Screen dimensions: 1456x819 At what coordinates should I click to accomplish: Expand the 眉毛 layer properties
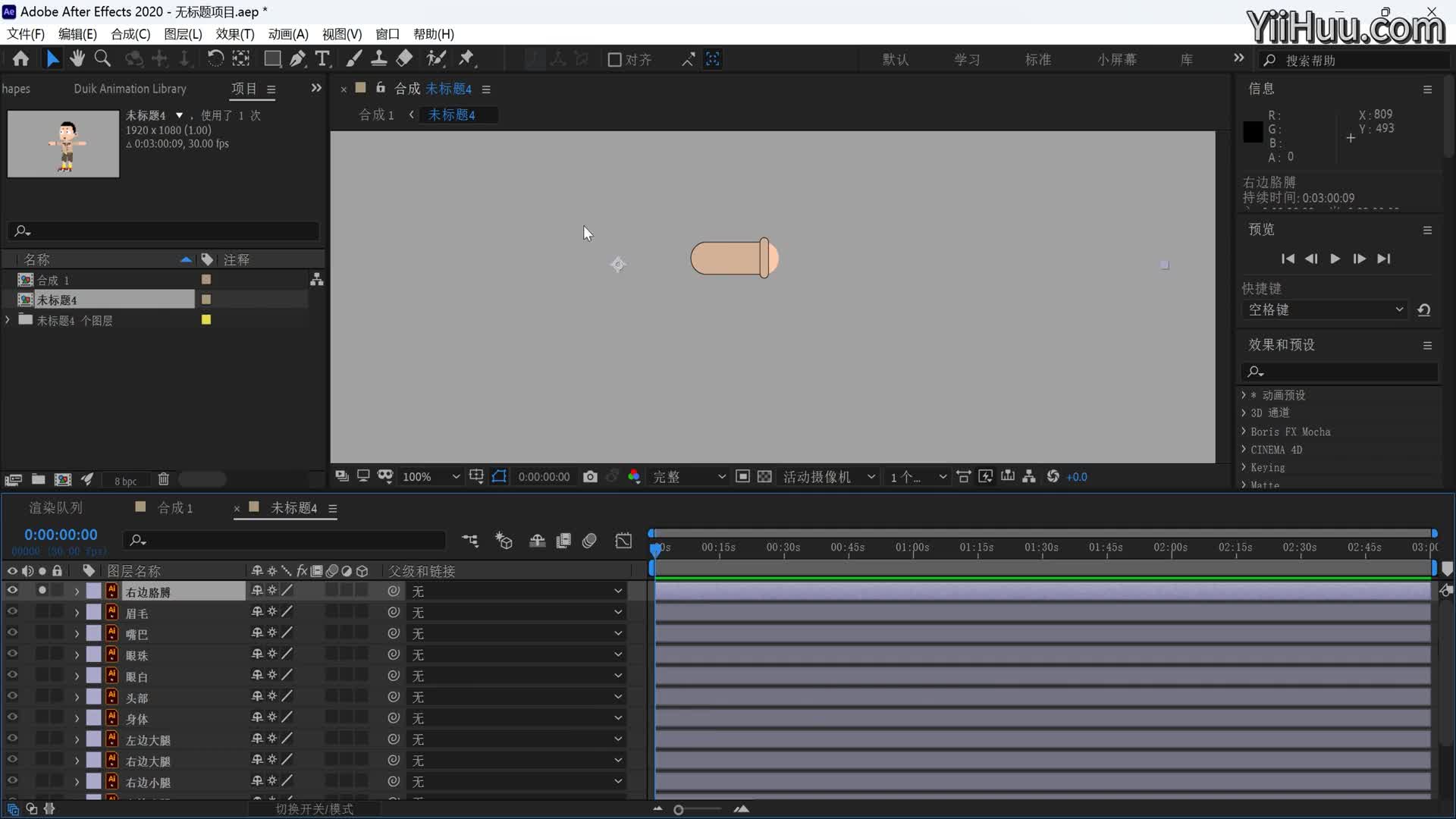(77, 613)
